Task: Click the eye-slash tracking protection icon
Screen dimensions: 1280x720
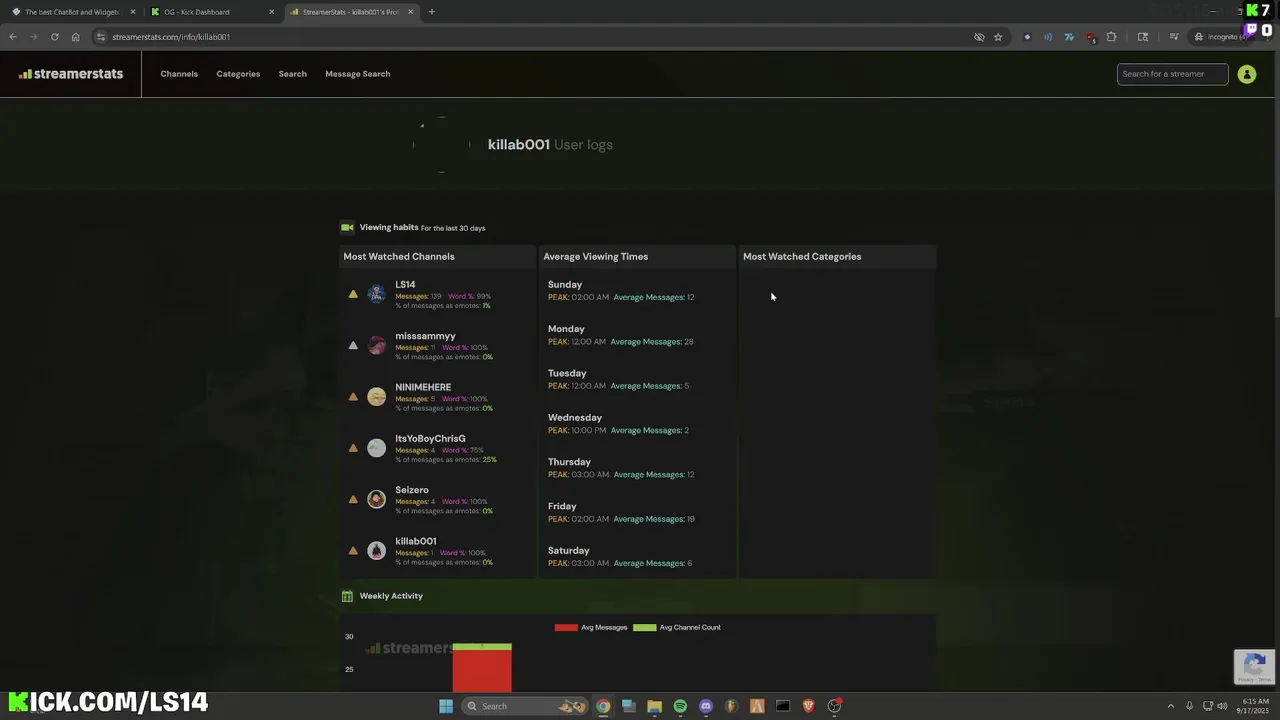Action: click(979, 37)
